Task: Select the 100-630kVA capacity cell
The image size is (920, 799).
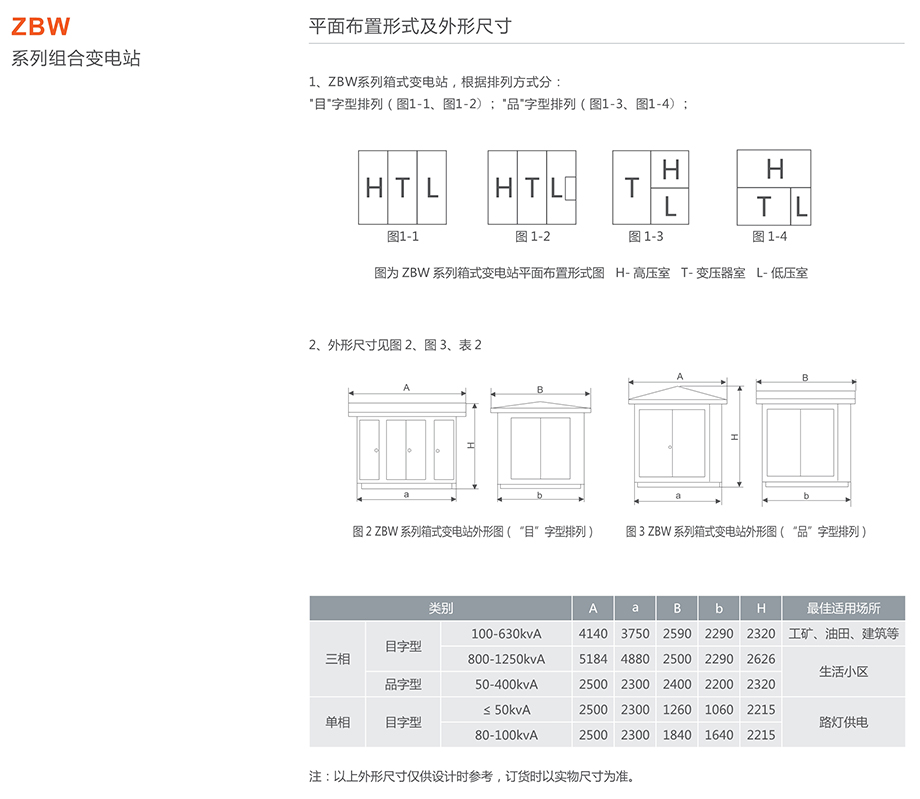Action: pos(506,633)
